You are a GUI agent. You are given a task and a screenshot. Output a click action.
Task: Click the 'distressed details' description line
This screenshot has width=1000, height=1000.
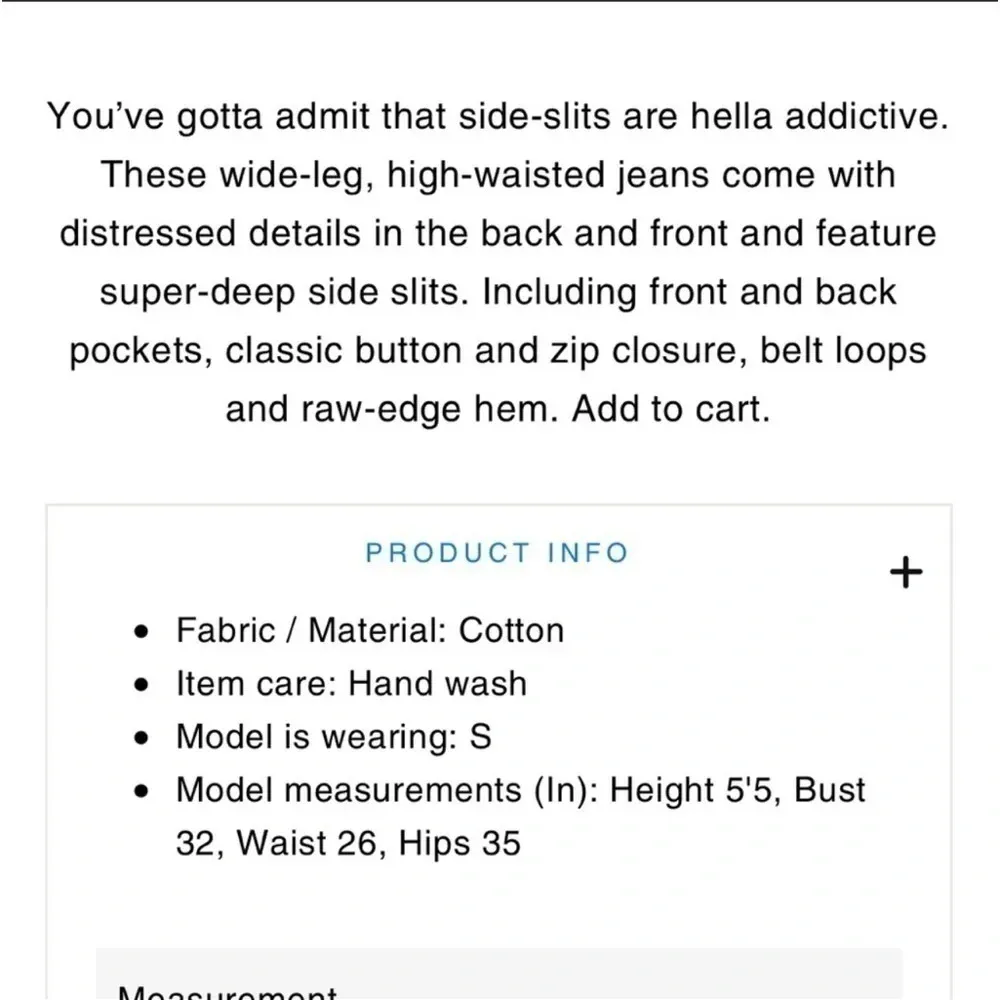497,234
